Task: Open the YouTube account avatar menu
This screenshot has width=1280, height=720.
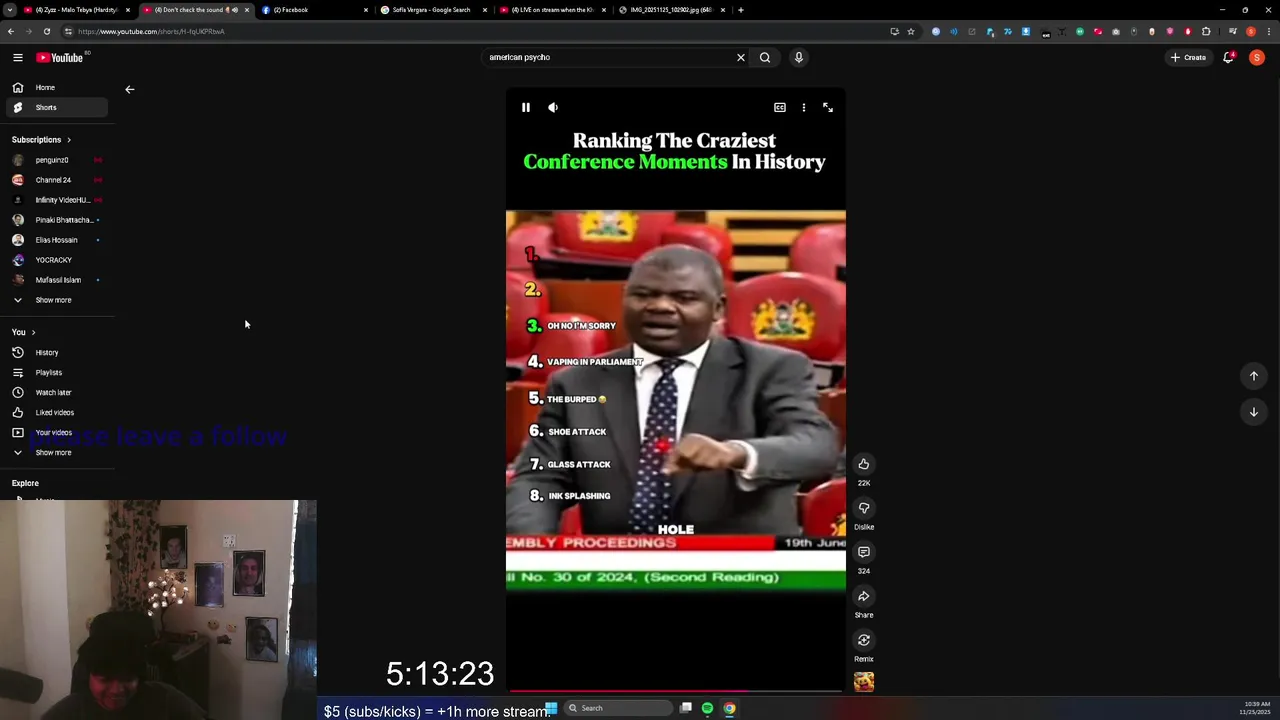Action: (x=1257, y=57)
